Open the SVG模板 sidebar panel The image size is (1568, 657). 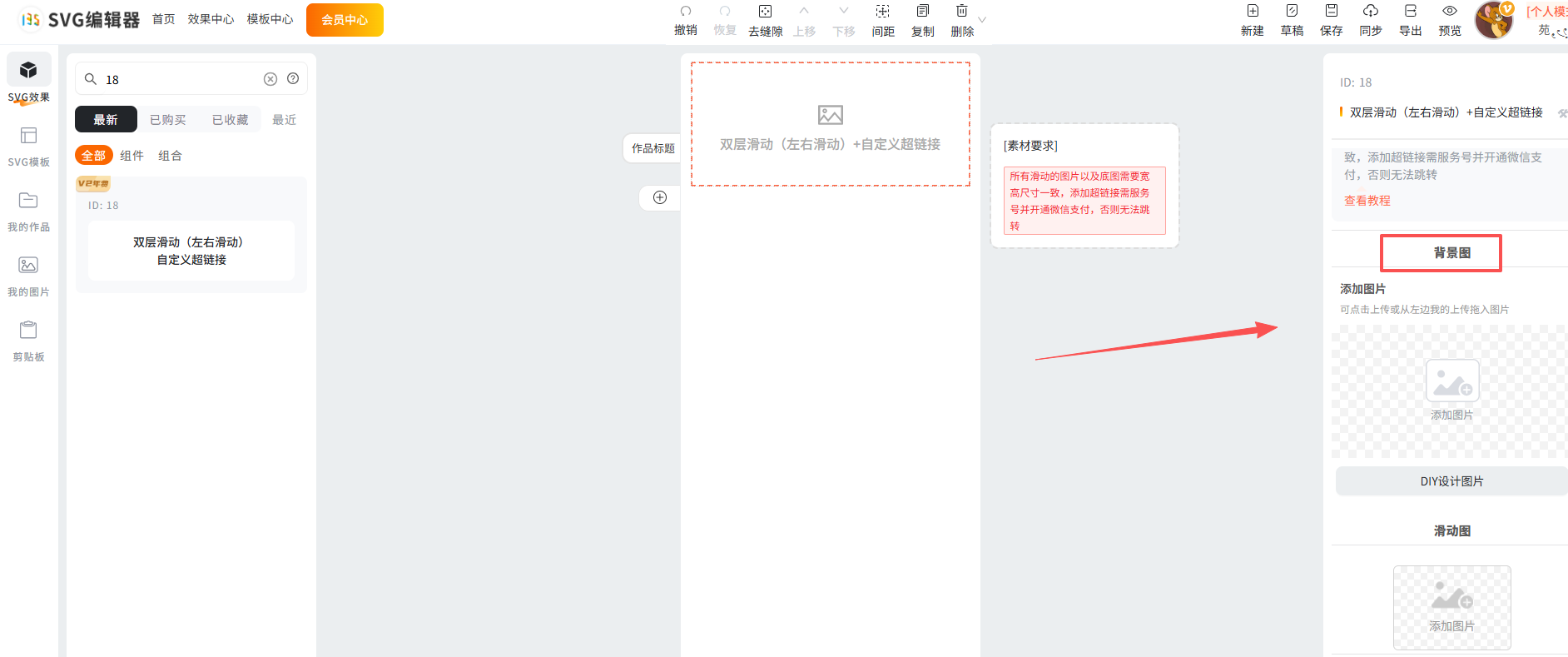pyautogui.click(x=28, y=145)
